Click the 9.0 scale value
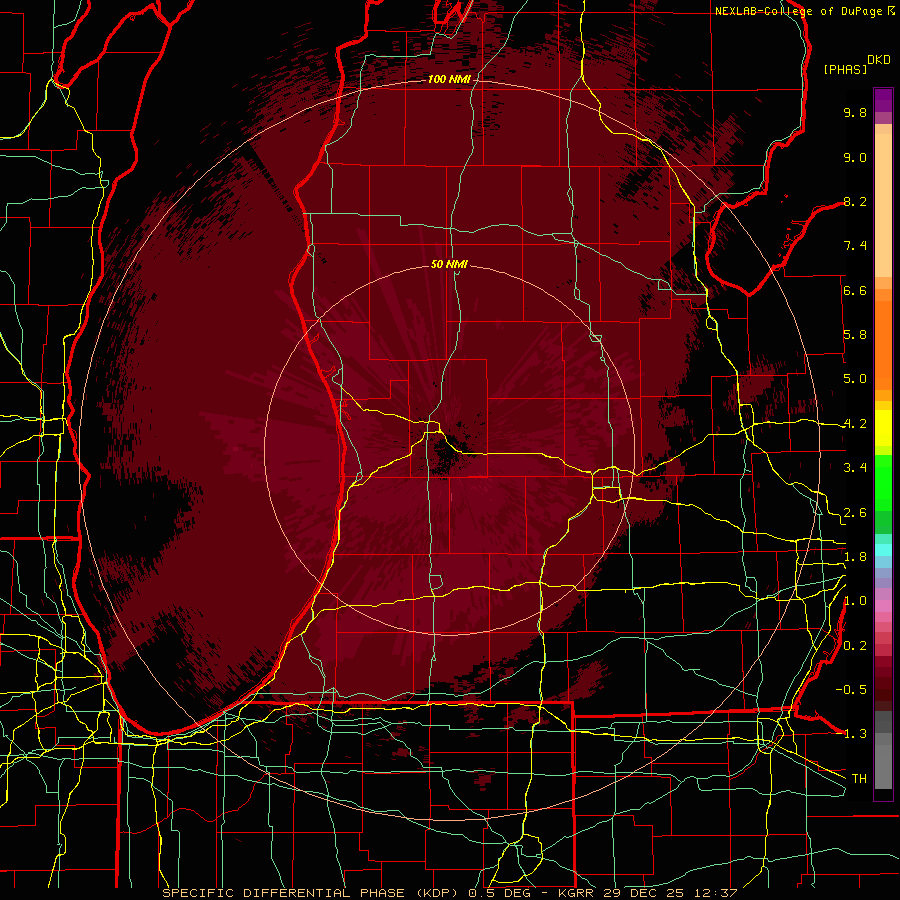Viewport: 900px width, 900px height. click(855, 157)
